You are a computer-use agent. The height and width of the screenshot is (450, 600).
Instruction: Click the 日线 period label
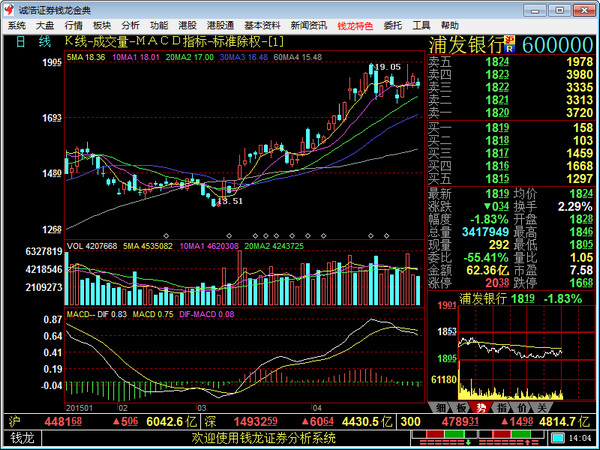[x=33, y=42]
